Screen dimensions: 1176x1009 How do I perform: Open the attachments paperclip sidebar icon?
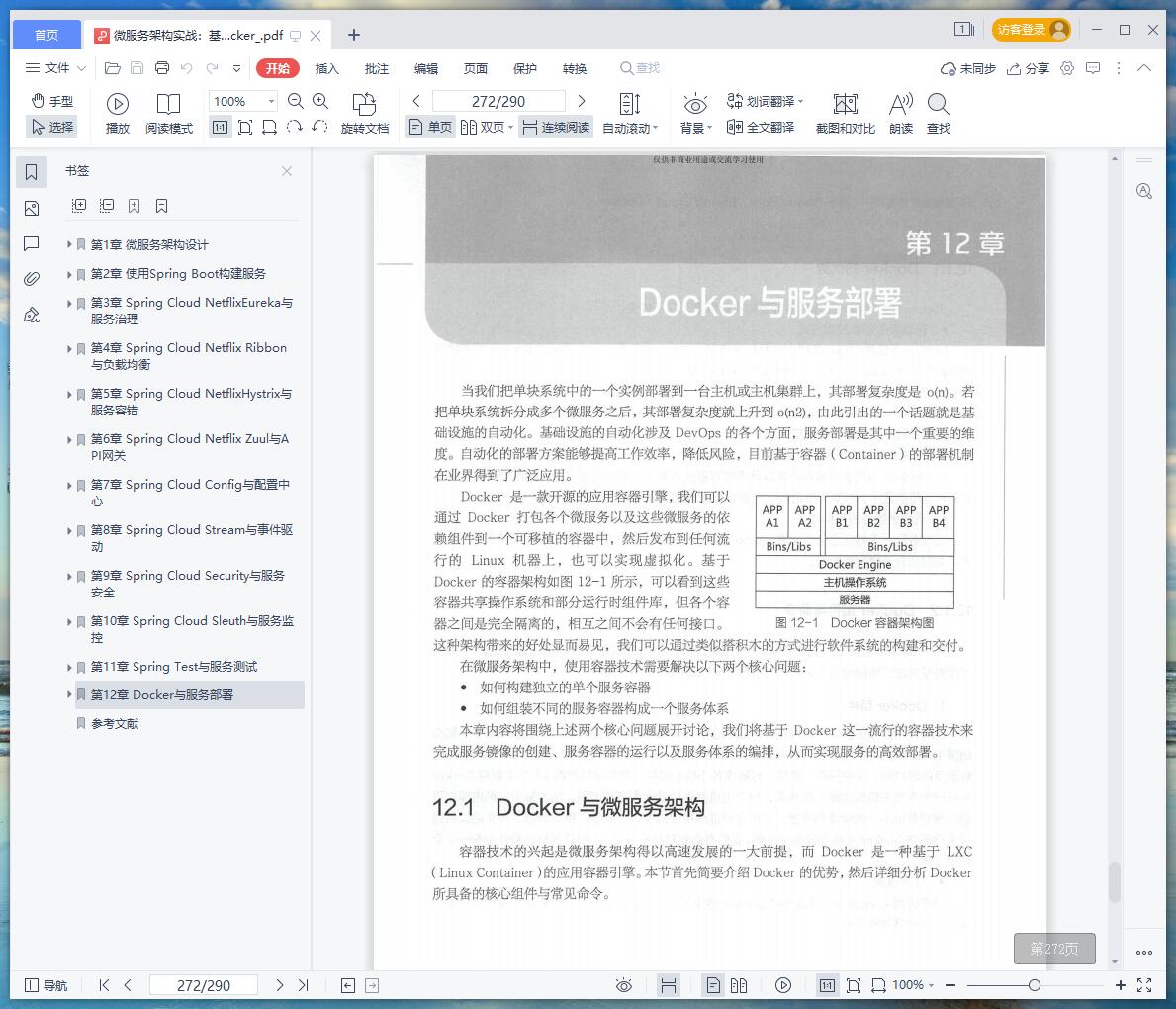(32, 279)
